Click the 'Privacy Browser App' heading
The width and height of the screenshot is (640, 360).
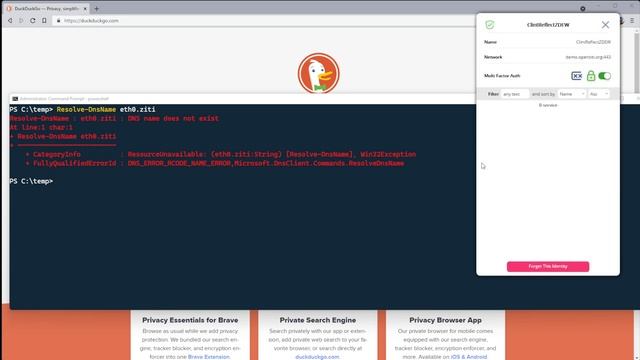coord(445,320)
